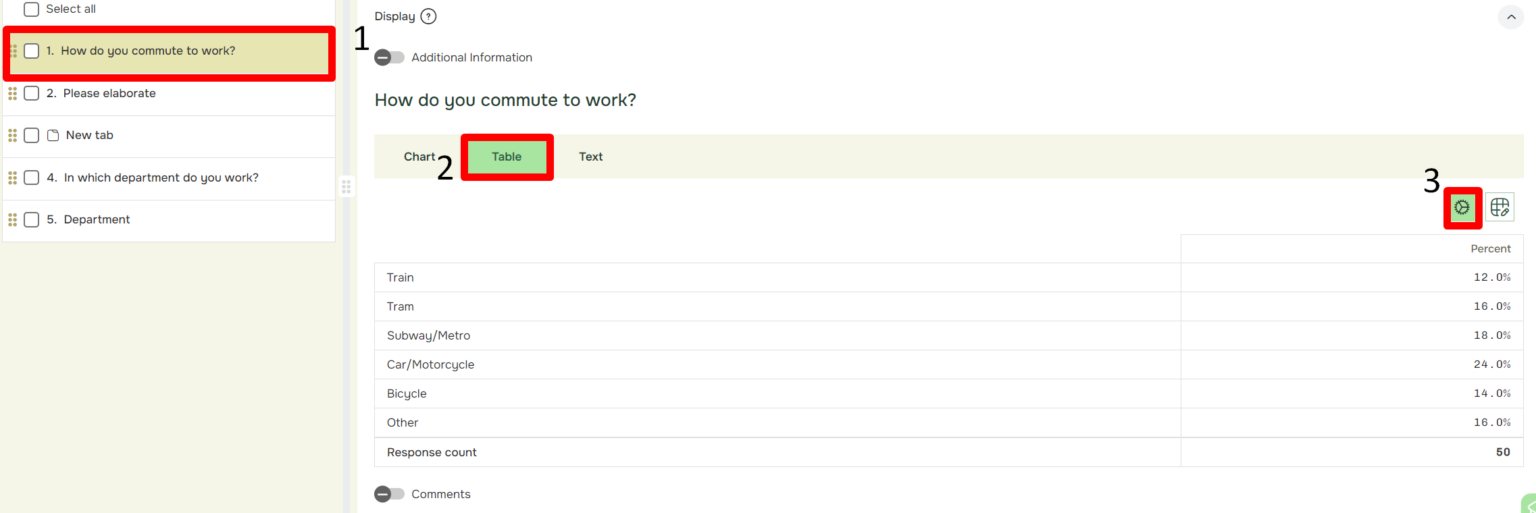
Task: Enable the Additional Information toggle
Action: click(x=389, y=58)
